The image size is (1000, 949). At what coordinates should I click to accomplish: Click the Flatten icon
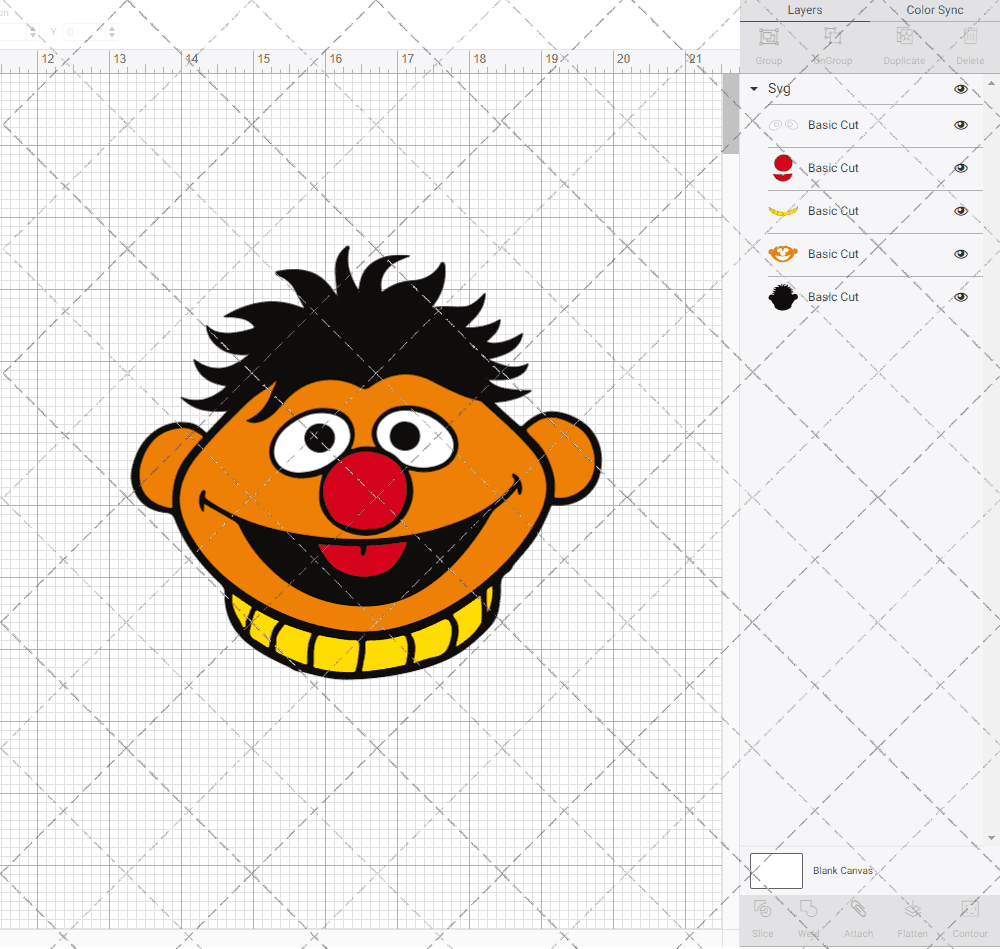pos(912,910)
